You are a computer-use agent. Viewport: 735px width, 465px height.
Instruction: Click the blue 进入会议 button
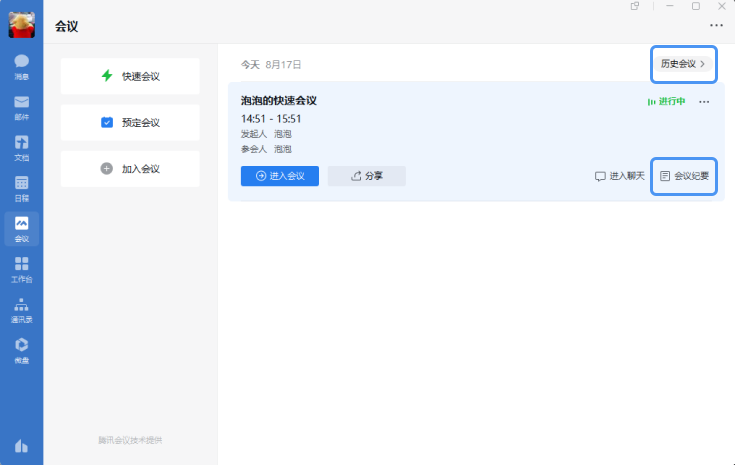tap(280, 176)
